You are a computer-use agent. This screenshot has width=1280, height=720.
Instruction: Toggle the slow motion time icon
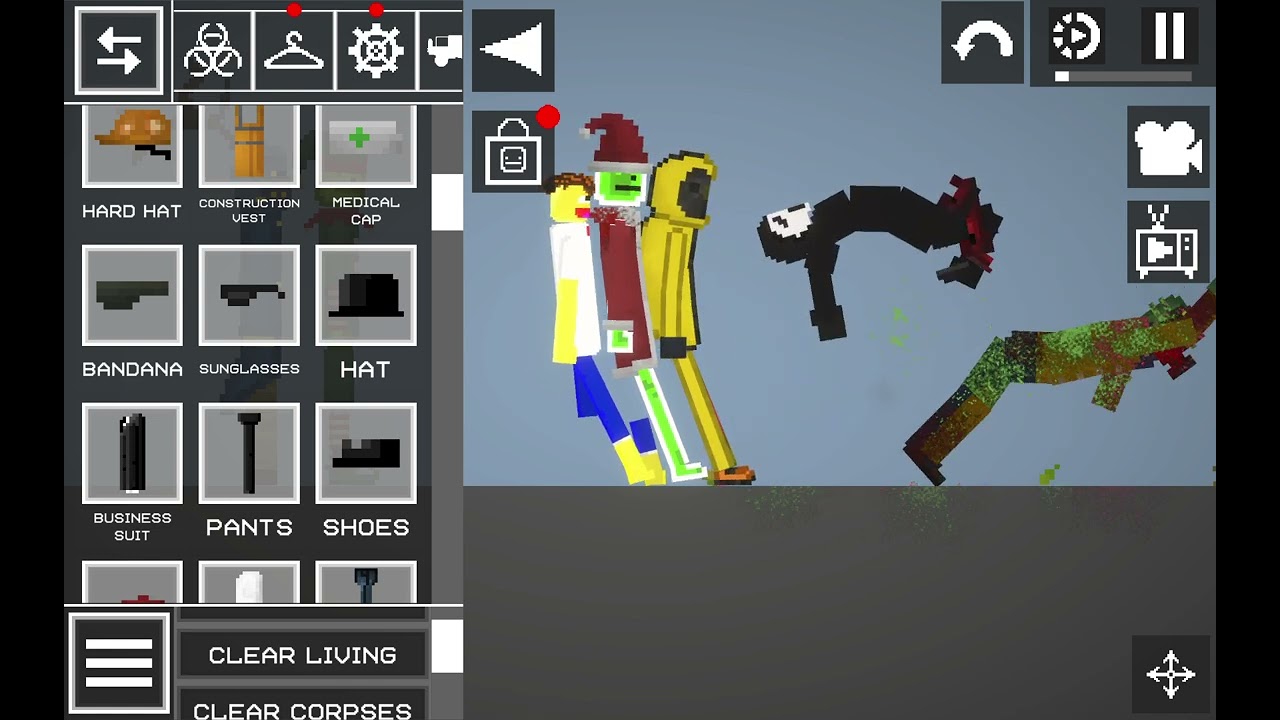[1076, 37]
